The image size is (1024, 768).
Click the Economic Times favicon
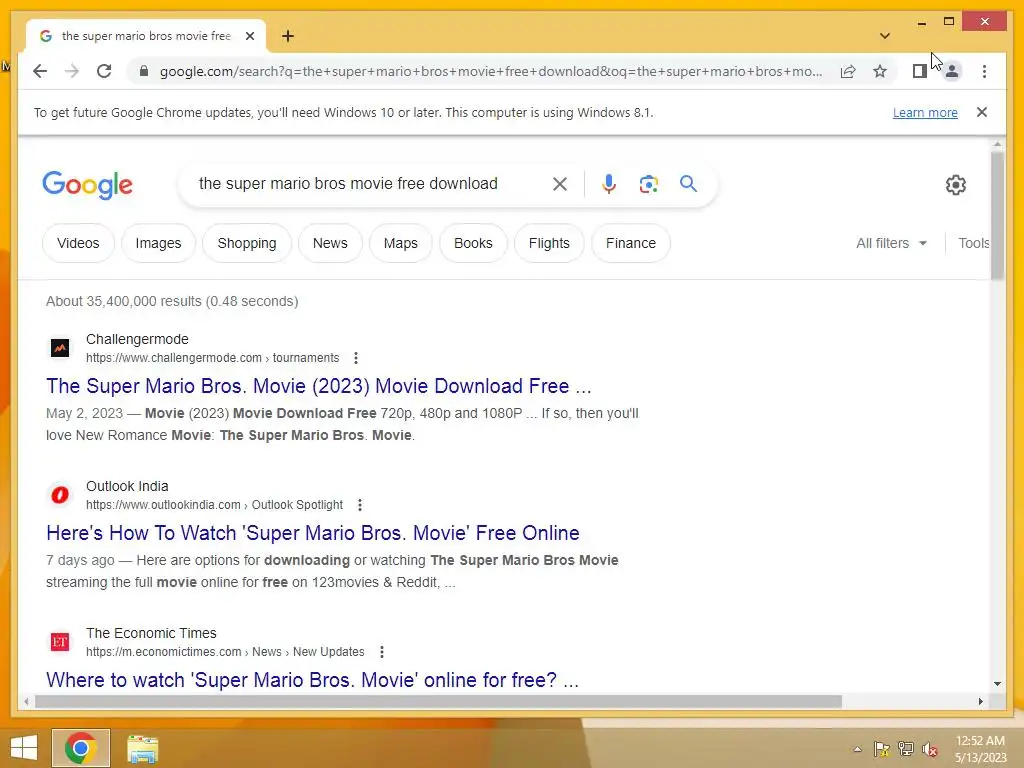[x=60, y=642]
